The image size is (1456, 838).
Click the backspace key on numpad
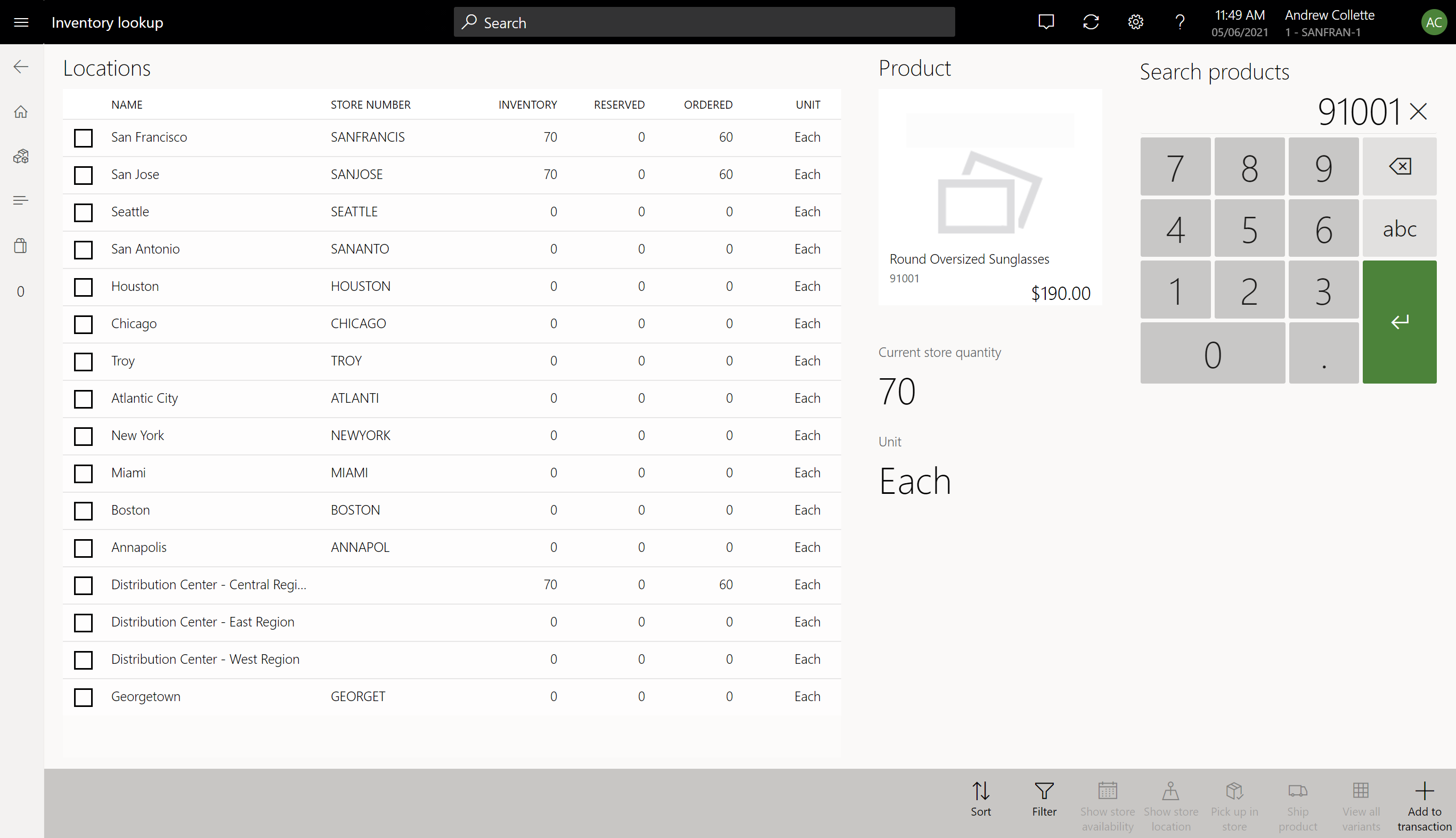1399,166
